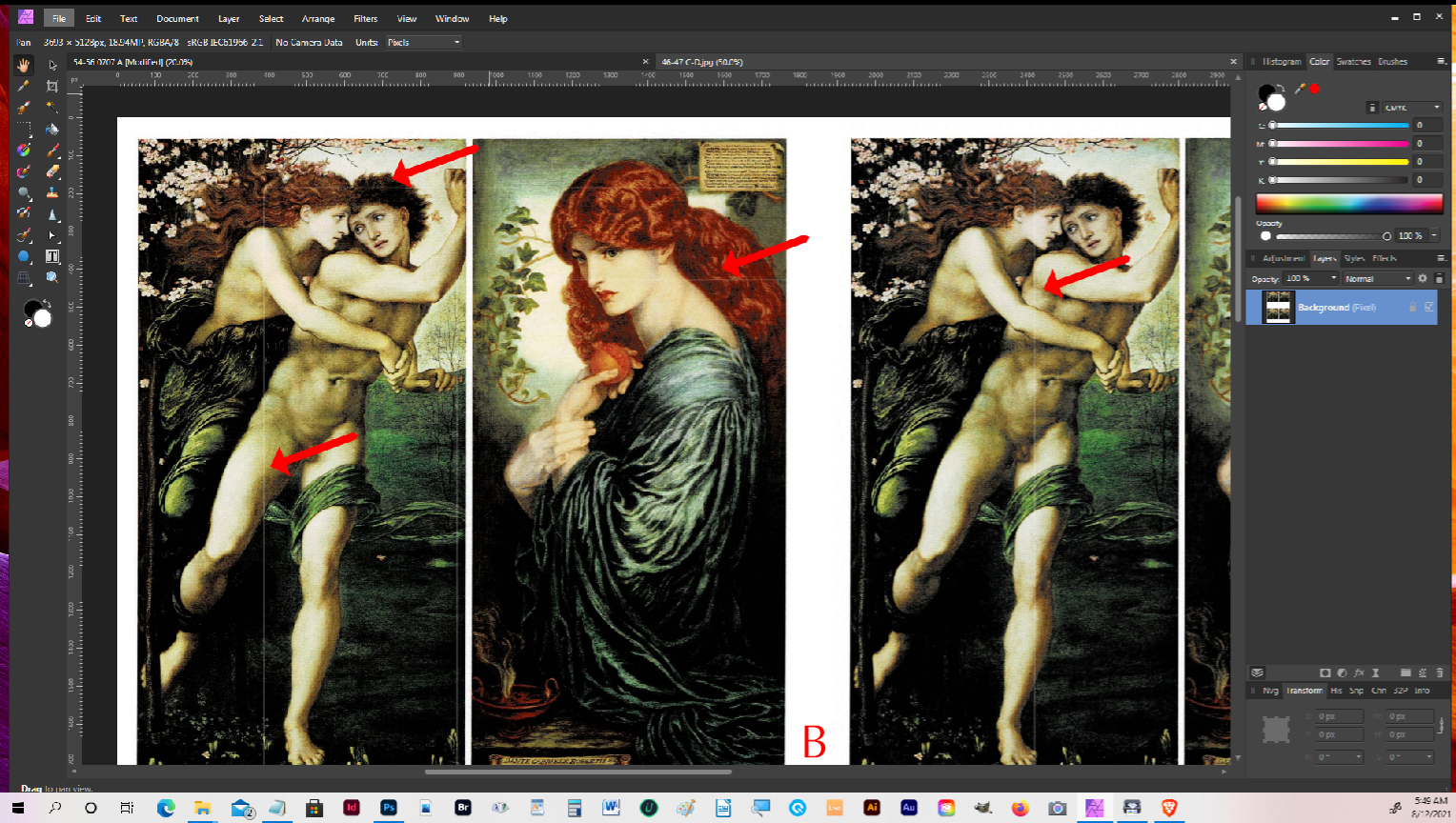Image resolution: width=1456 pixels, height=823 pixels.
Task: Open the Color panel options menu
Action: click(x=1441, y=61)
